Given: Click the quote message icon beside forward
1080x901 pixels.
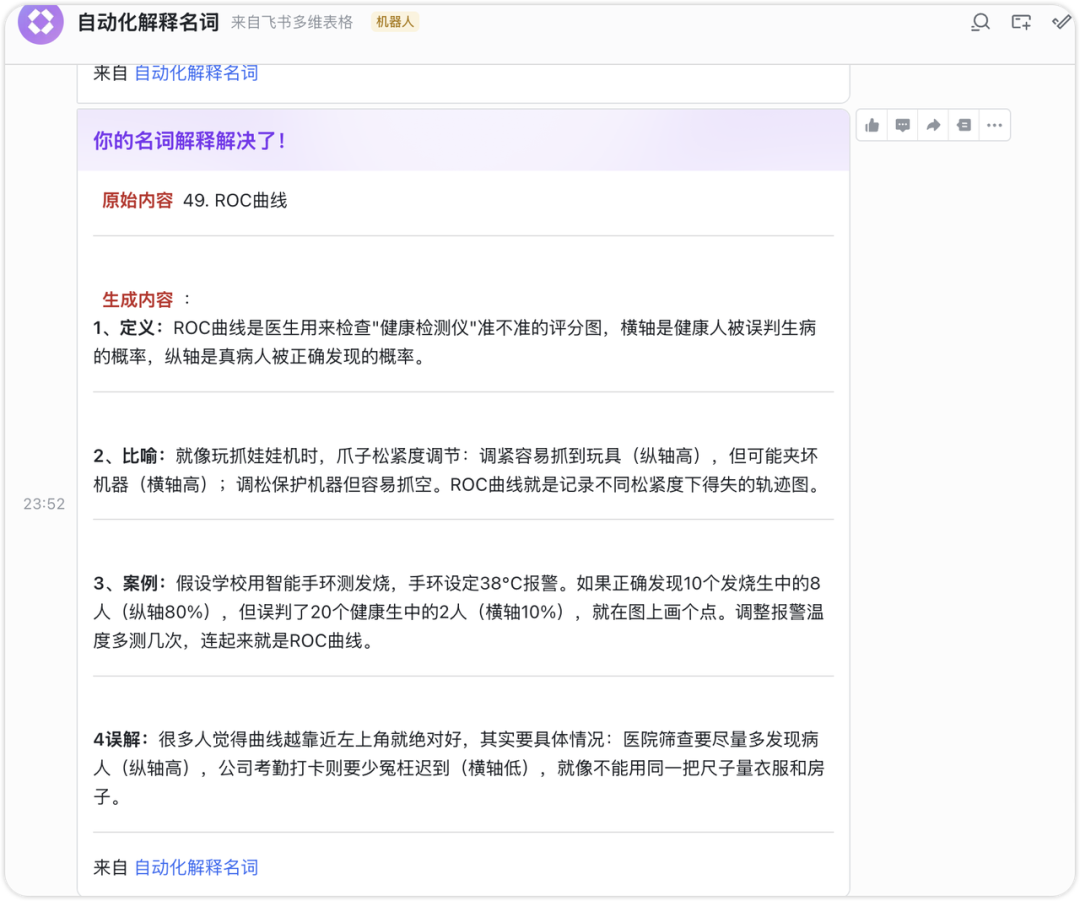Looking at the screenshot, I should (x=963, y=125).
